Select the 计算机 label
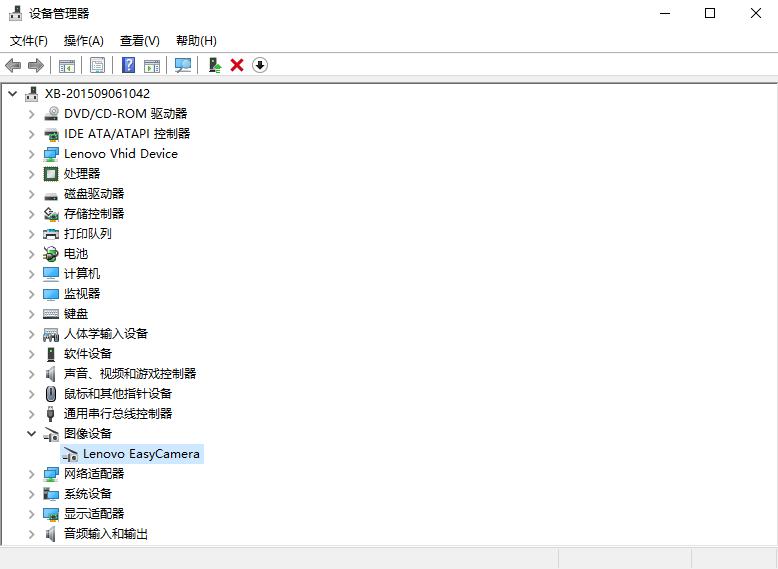The image size is (778, 569). click(x=82, y=273)
